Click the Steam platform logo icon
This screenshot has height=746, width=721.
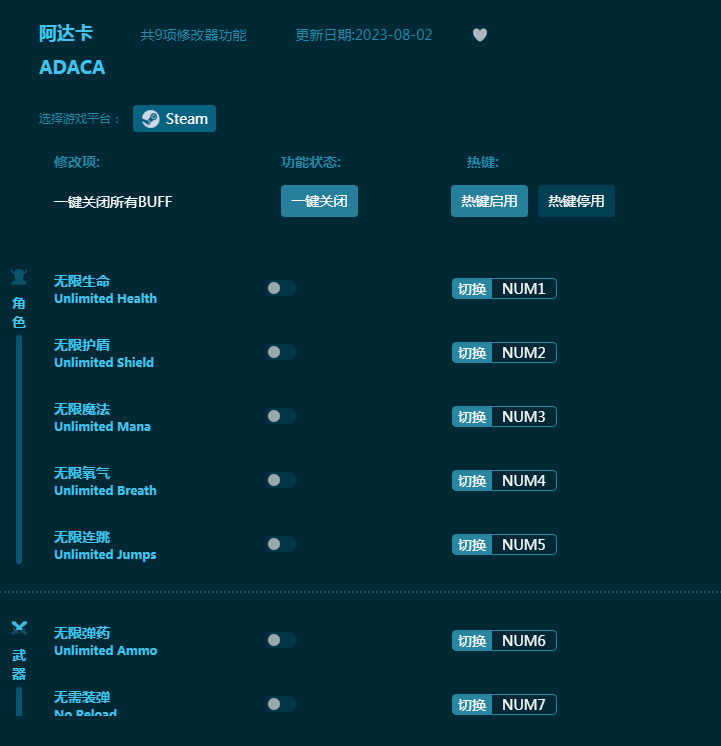(x=150, y=119)
